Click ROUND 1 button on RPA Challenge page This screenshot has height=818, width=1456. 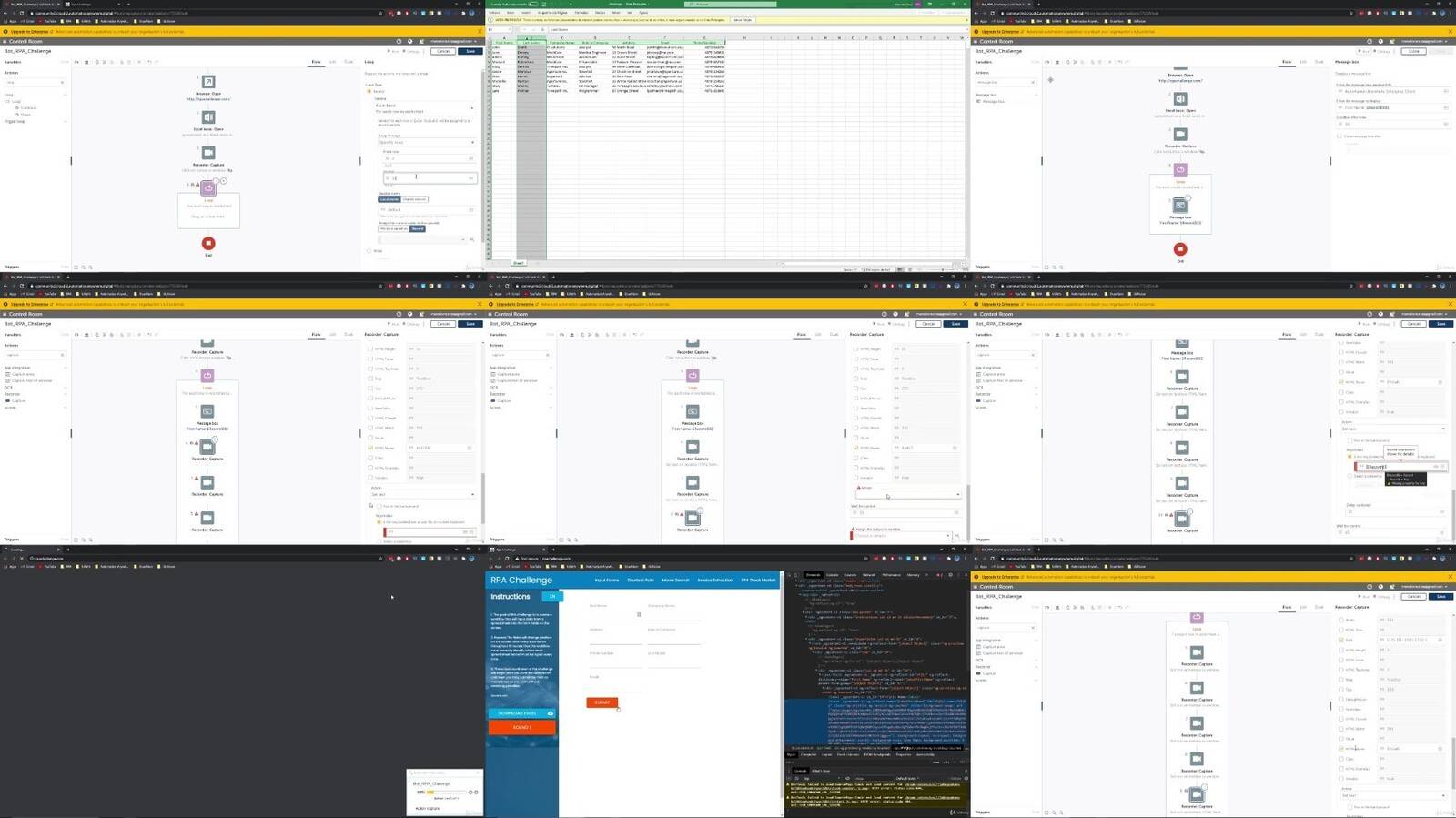point(521,727)
